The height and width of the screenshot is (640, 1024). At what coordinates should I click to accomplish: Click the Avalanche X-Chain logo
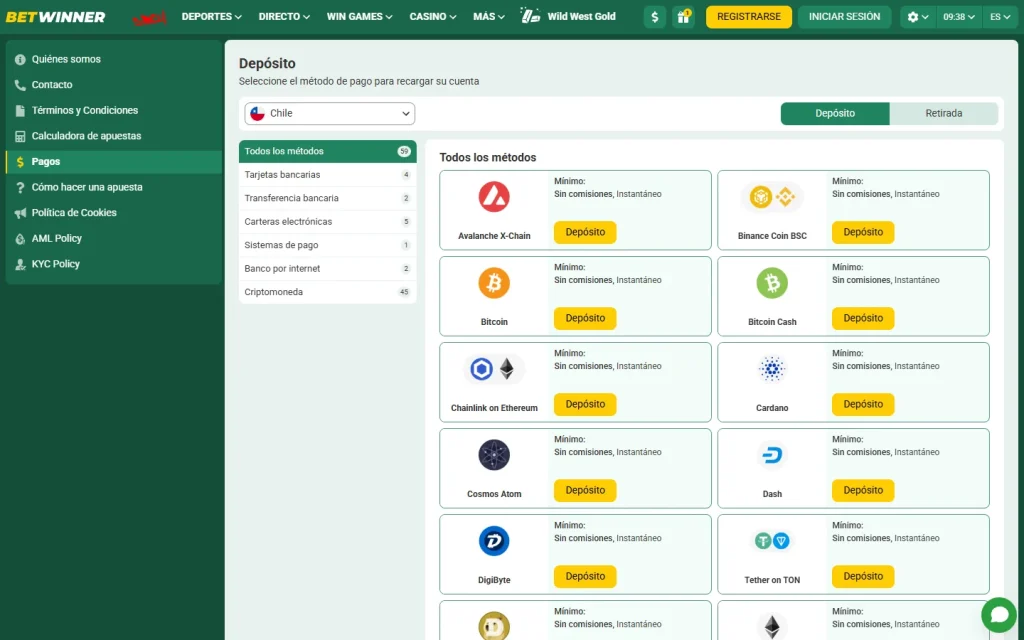494,197
